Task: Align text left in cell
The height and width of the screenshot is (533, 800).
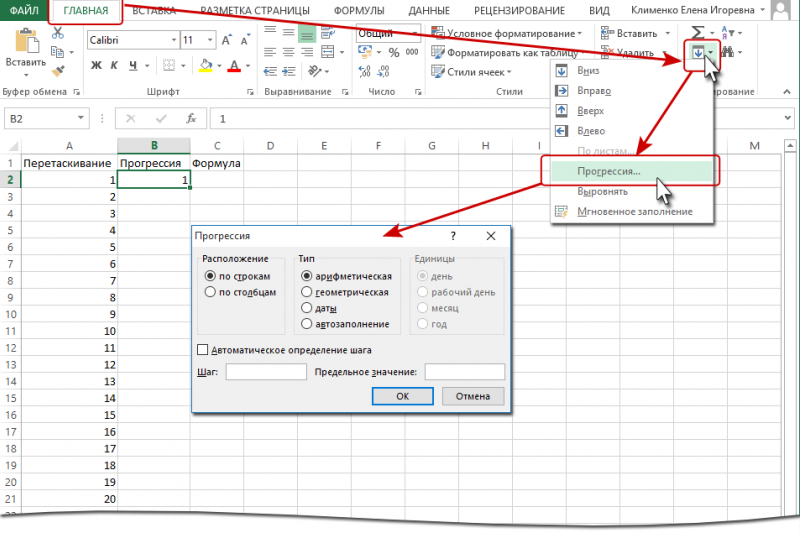Action: pos(270,52)
